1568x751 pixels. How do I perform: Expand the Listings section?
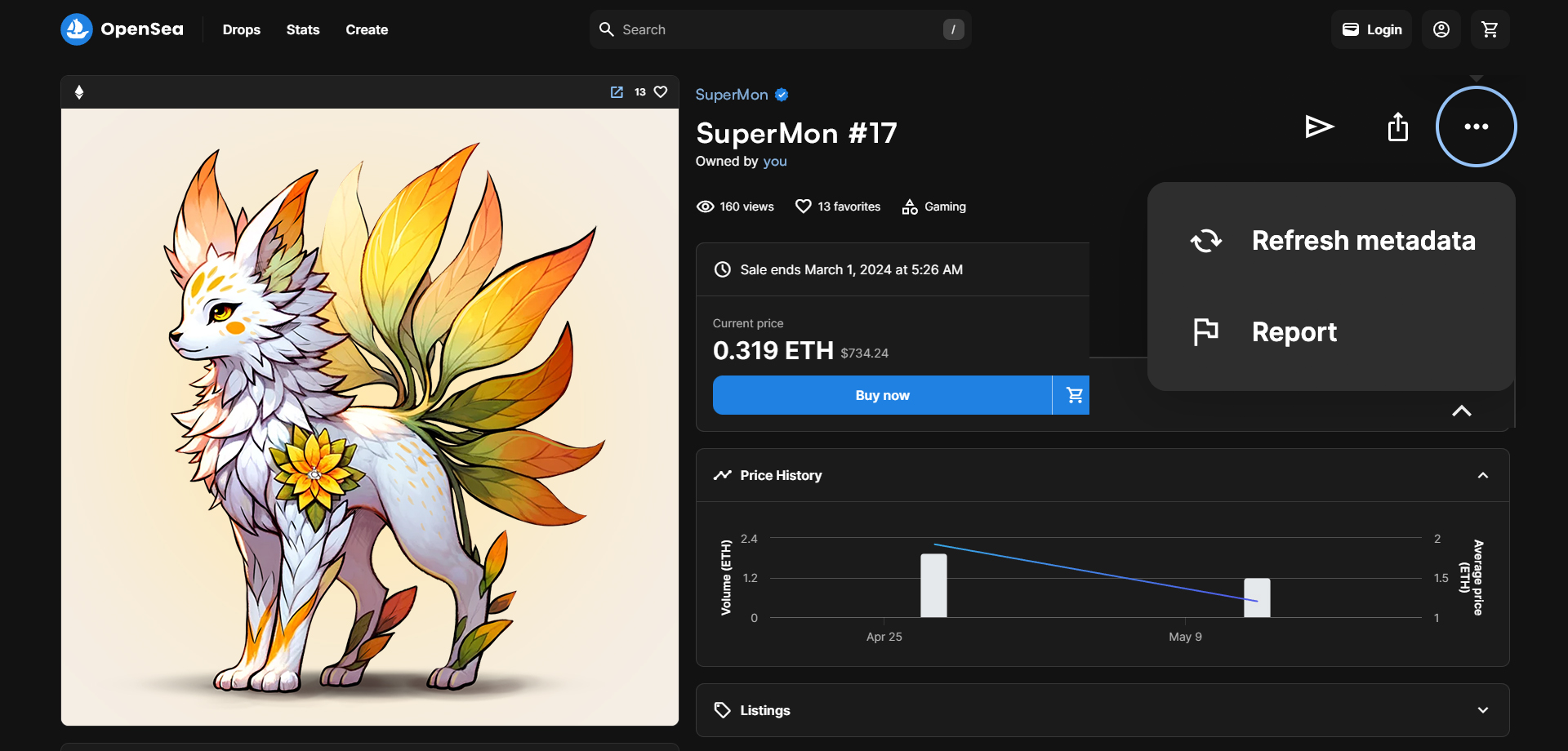pos(1482,710)
